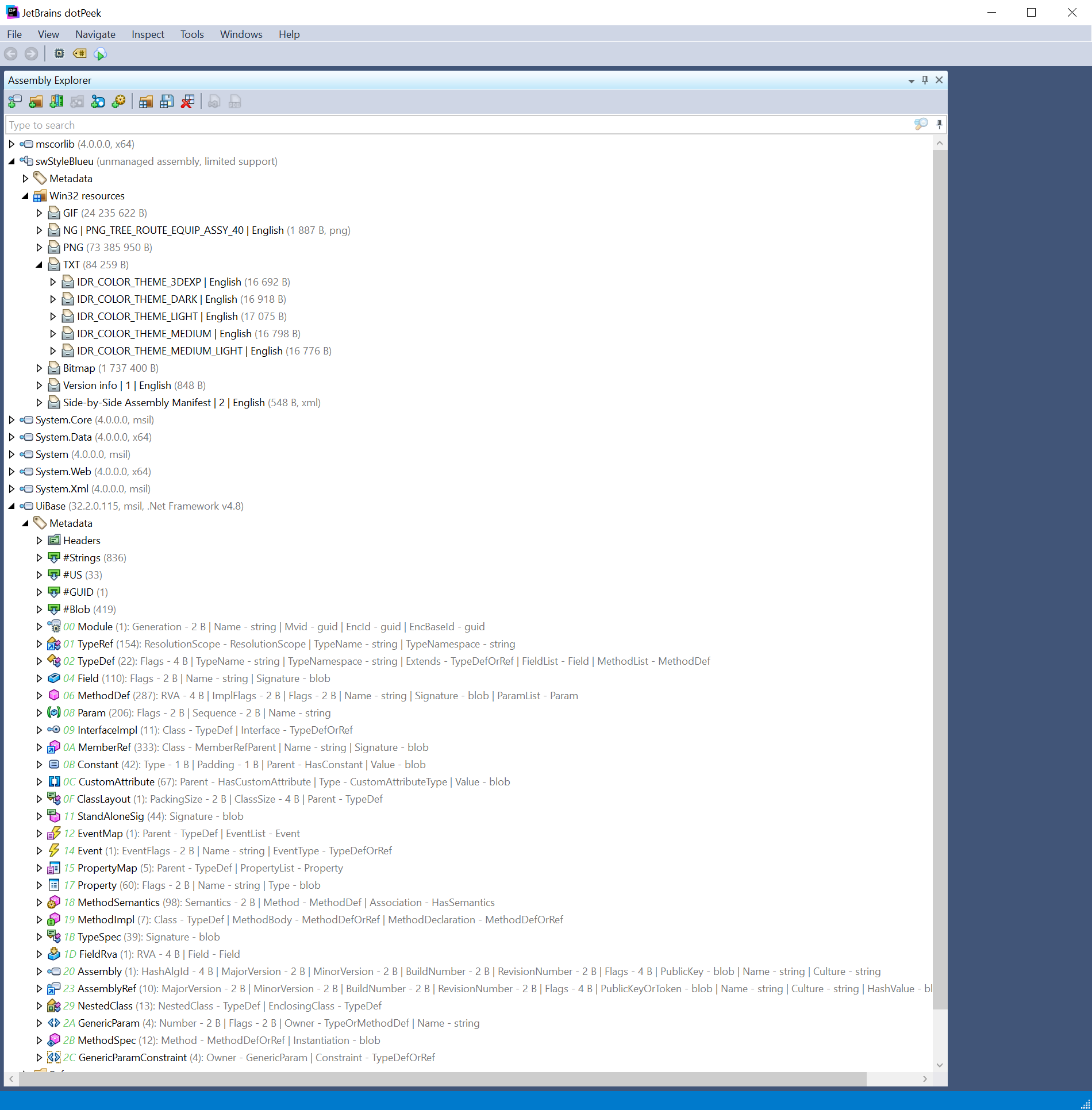
Task: Click the cloud play symbol server icon
Action: (x=100, y=54)
